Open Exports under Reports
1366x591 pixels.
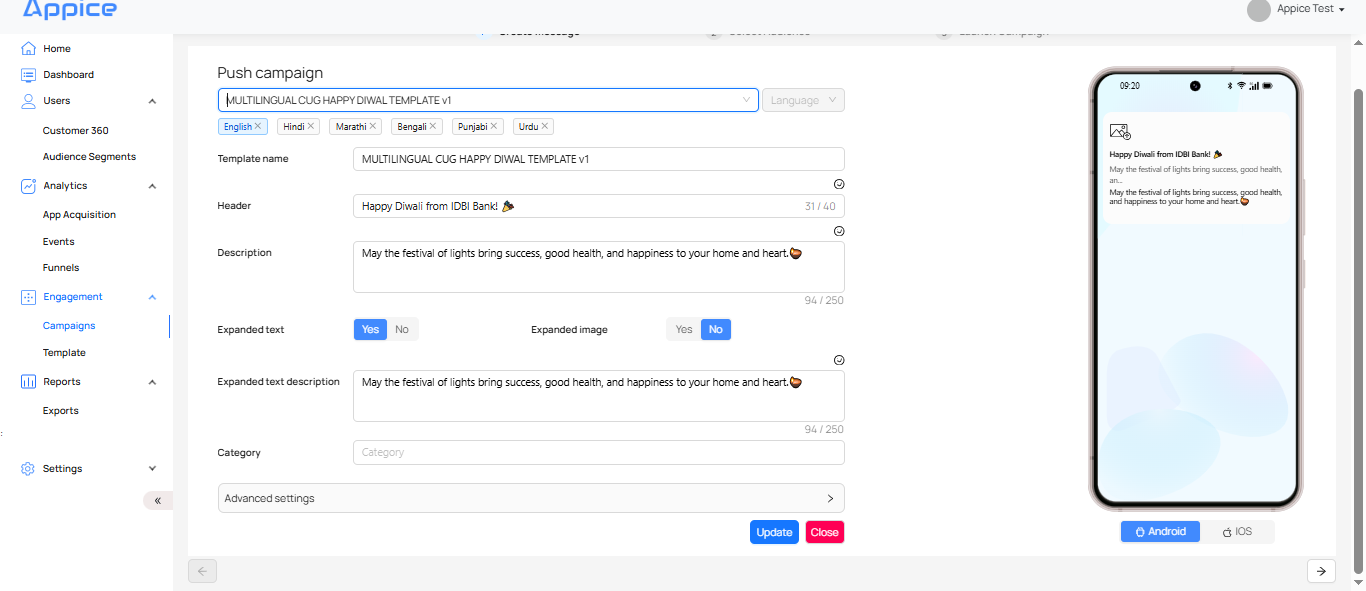click(x=61, y=410)
